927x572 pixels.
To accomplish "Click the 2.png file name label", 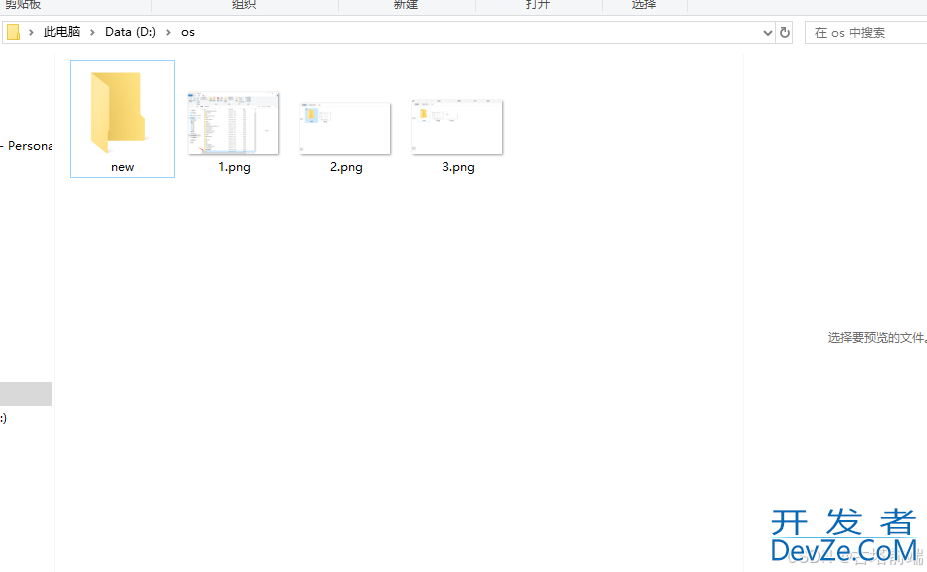I will tap(346, 167).
